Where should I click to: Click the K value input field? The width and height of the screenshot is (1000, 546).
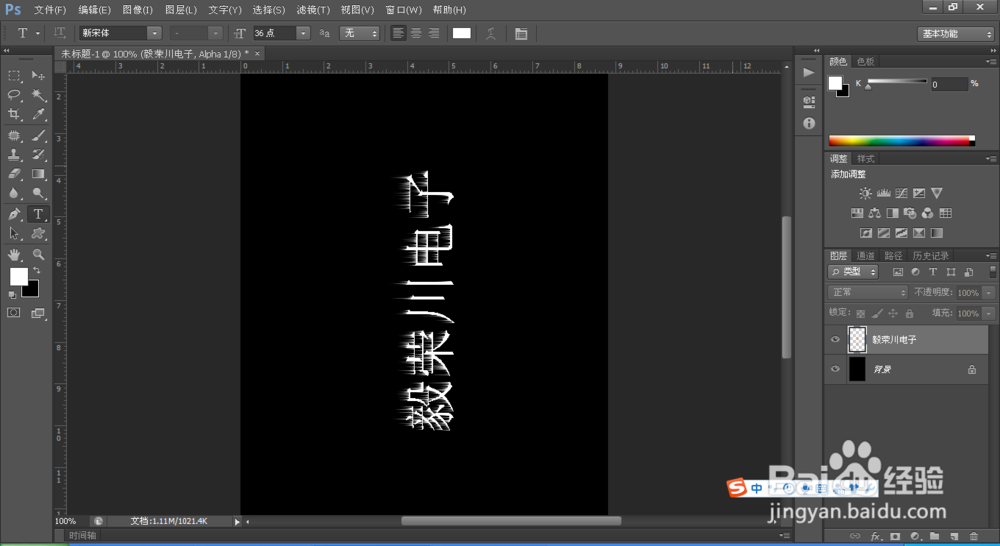point(949,84)
